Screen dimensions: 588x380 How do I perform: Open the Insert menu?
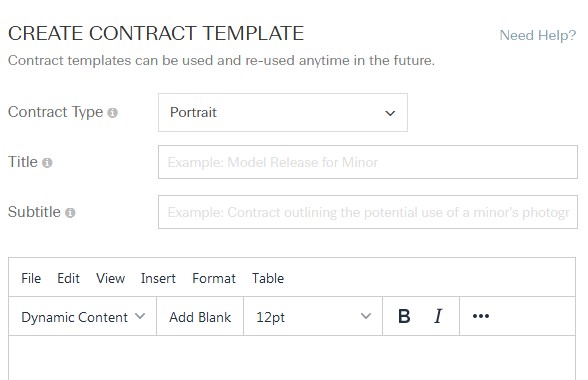pyautogui.click(x=158, y=278)
